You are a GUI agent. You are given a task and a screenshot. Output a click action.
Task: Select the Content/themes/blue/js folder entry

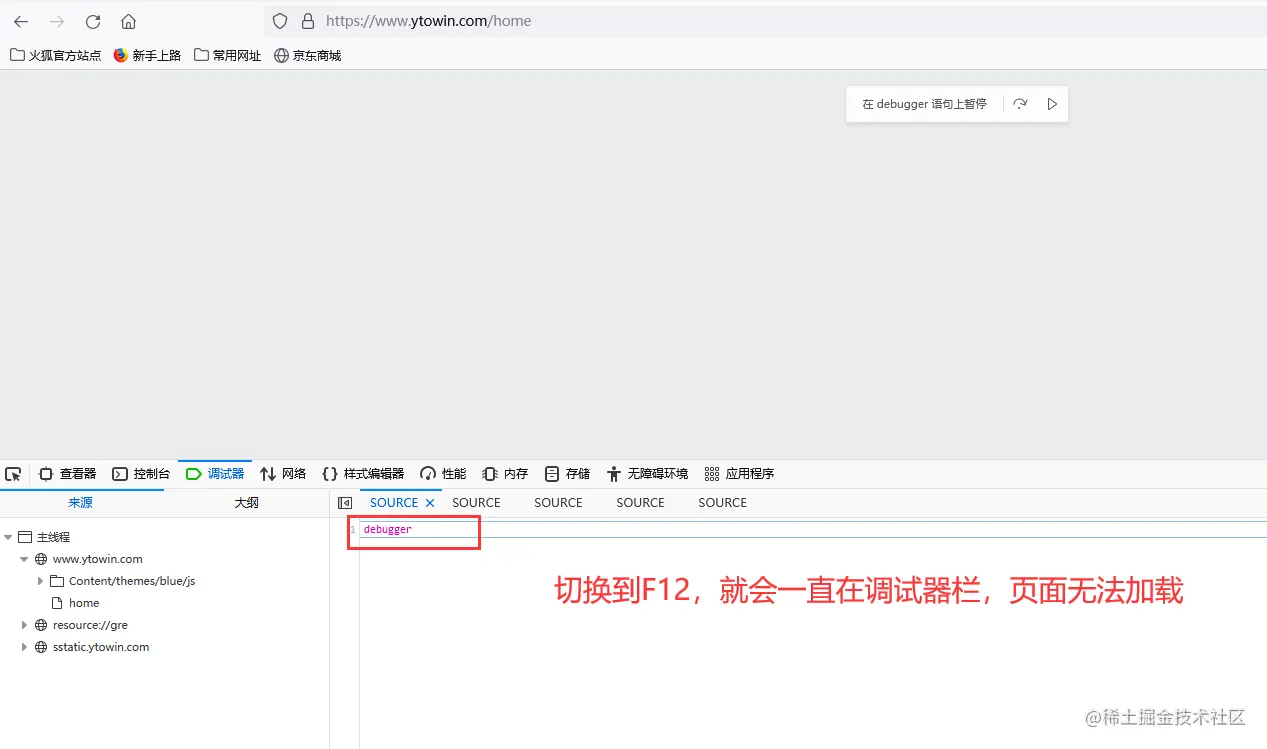tap(132, 581)
